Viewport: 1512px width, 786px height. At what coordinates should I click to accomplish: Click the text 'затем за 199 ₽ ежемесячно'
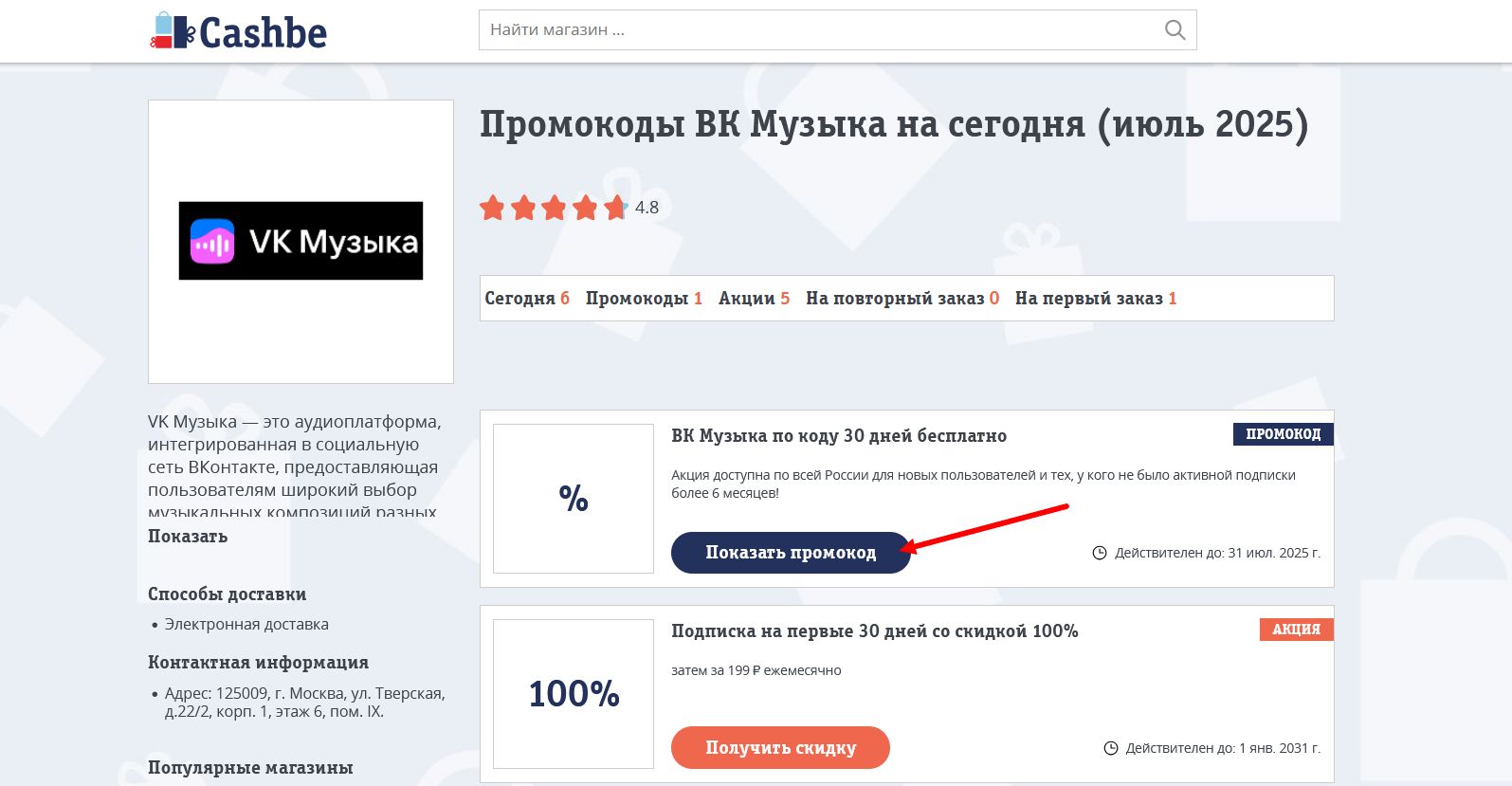756,670
